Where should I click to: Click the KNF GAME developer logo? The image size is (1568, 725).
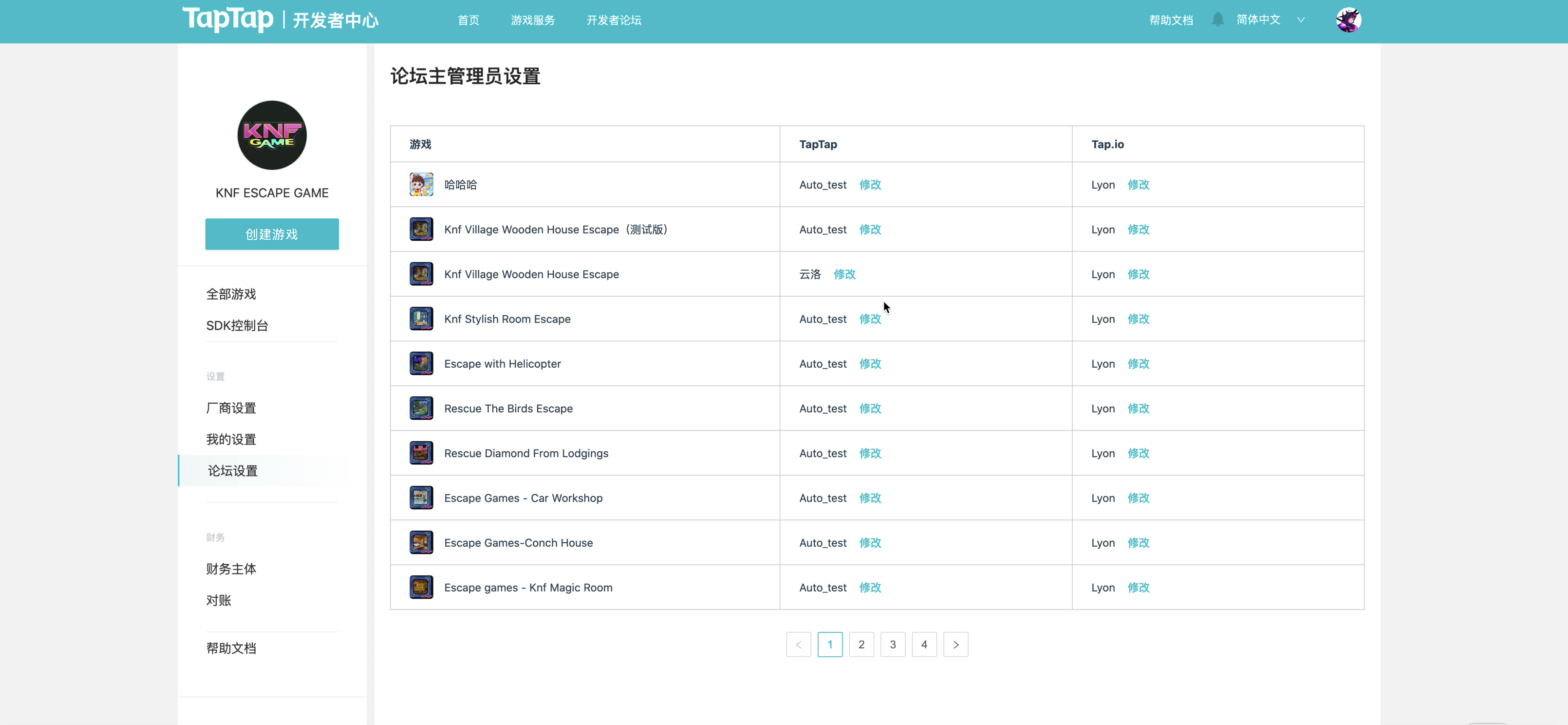click(x=271, y=135)
